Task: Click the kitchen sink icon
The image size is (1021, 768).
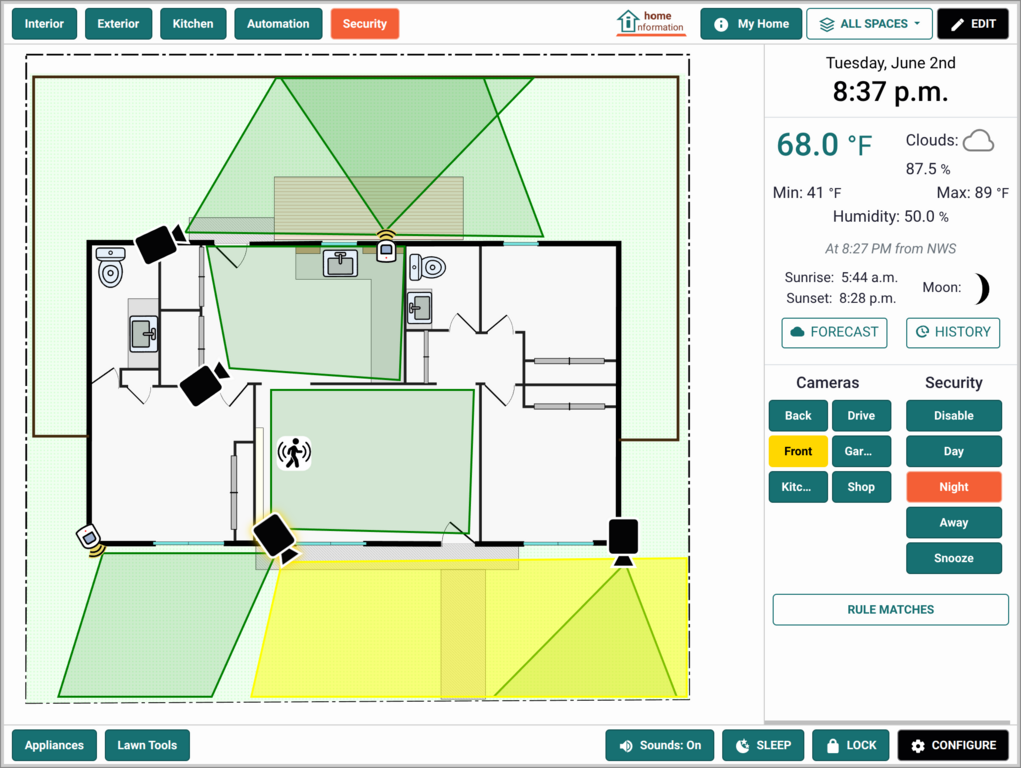Action: coord(340,263)
